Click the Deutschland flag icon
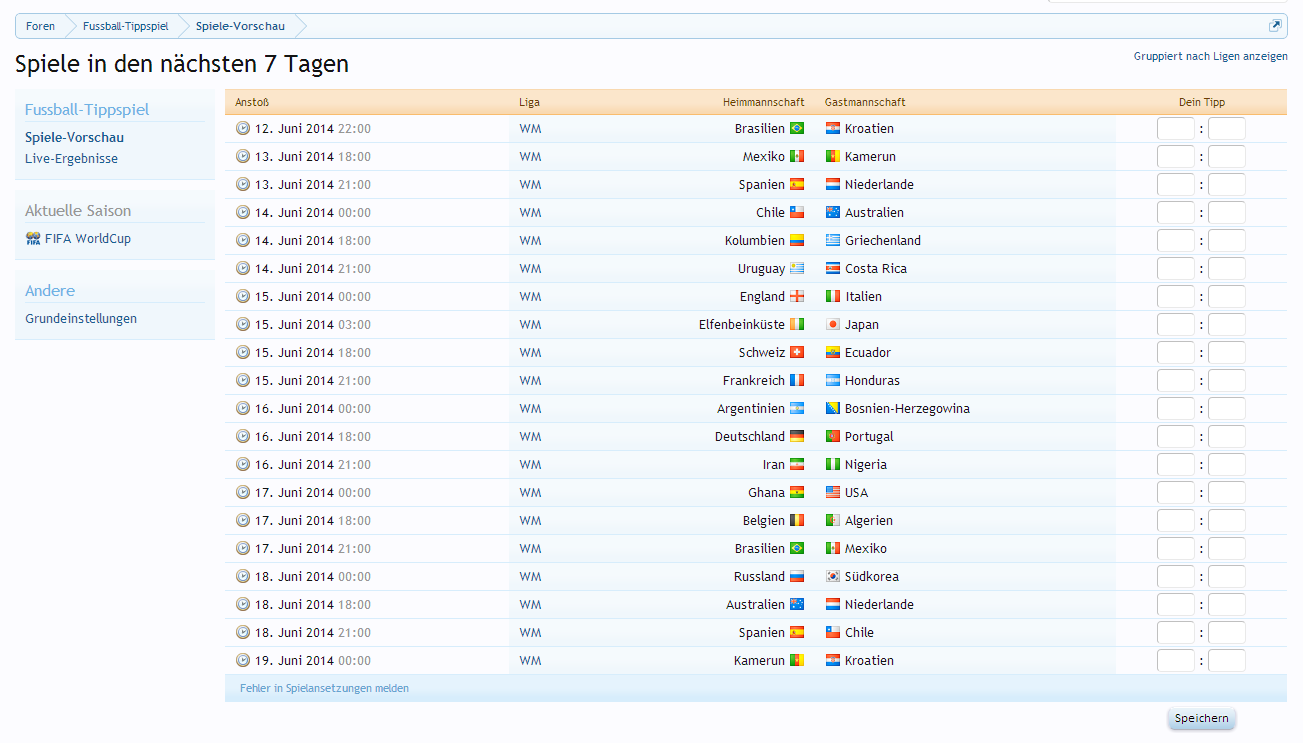The height and width of the screenshot is (743, 1303). tap(797, 436)
